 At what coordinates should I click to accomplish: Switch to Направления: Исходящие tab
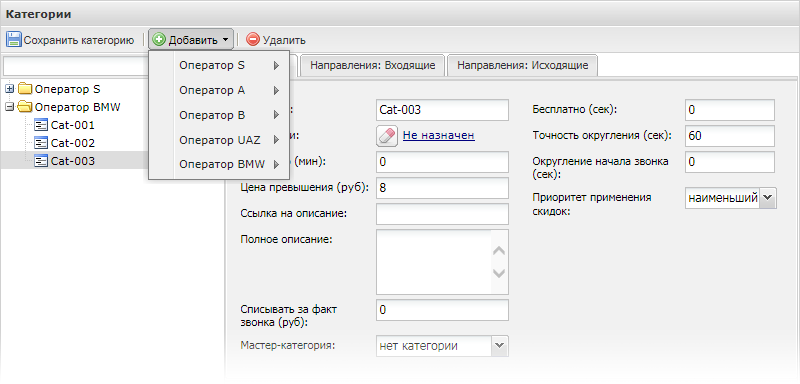[522, 65]
